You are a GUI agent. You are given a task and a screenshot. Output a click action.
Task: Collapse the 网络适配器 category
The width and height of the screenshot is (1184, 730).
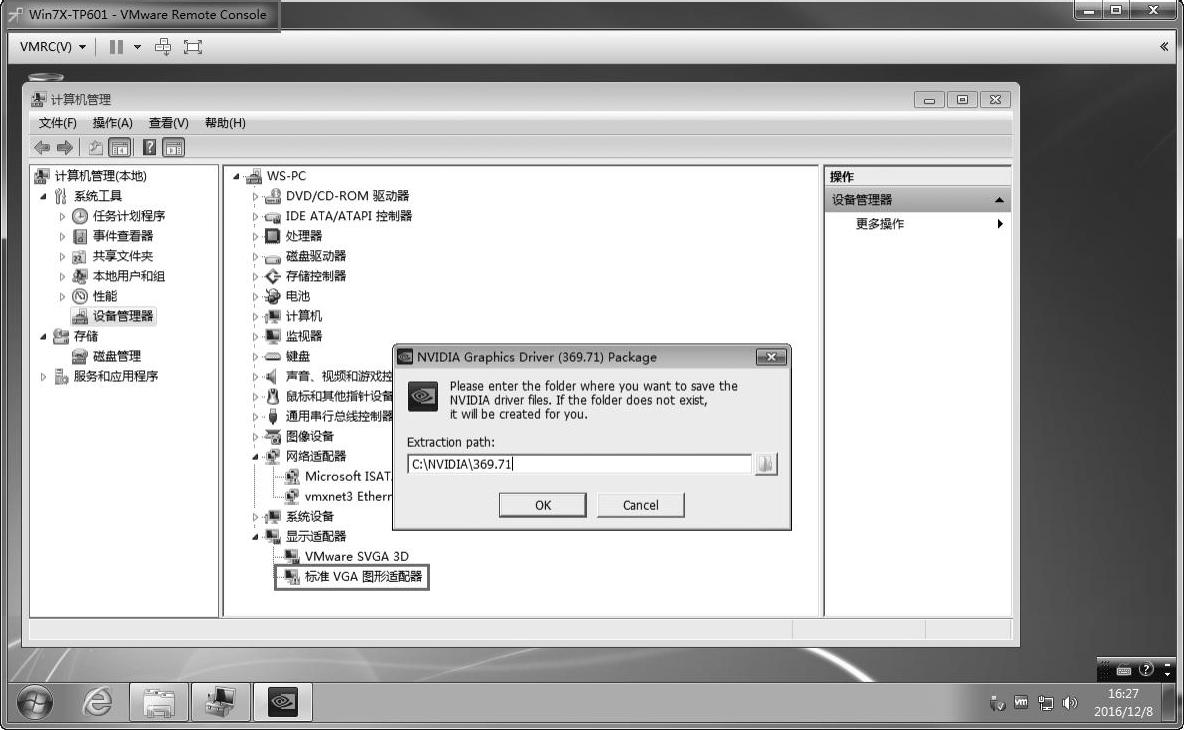[255, 457]
